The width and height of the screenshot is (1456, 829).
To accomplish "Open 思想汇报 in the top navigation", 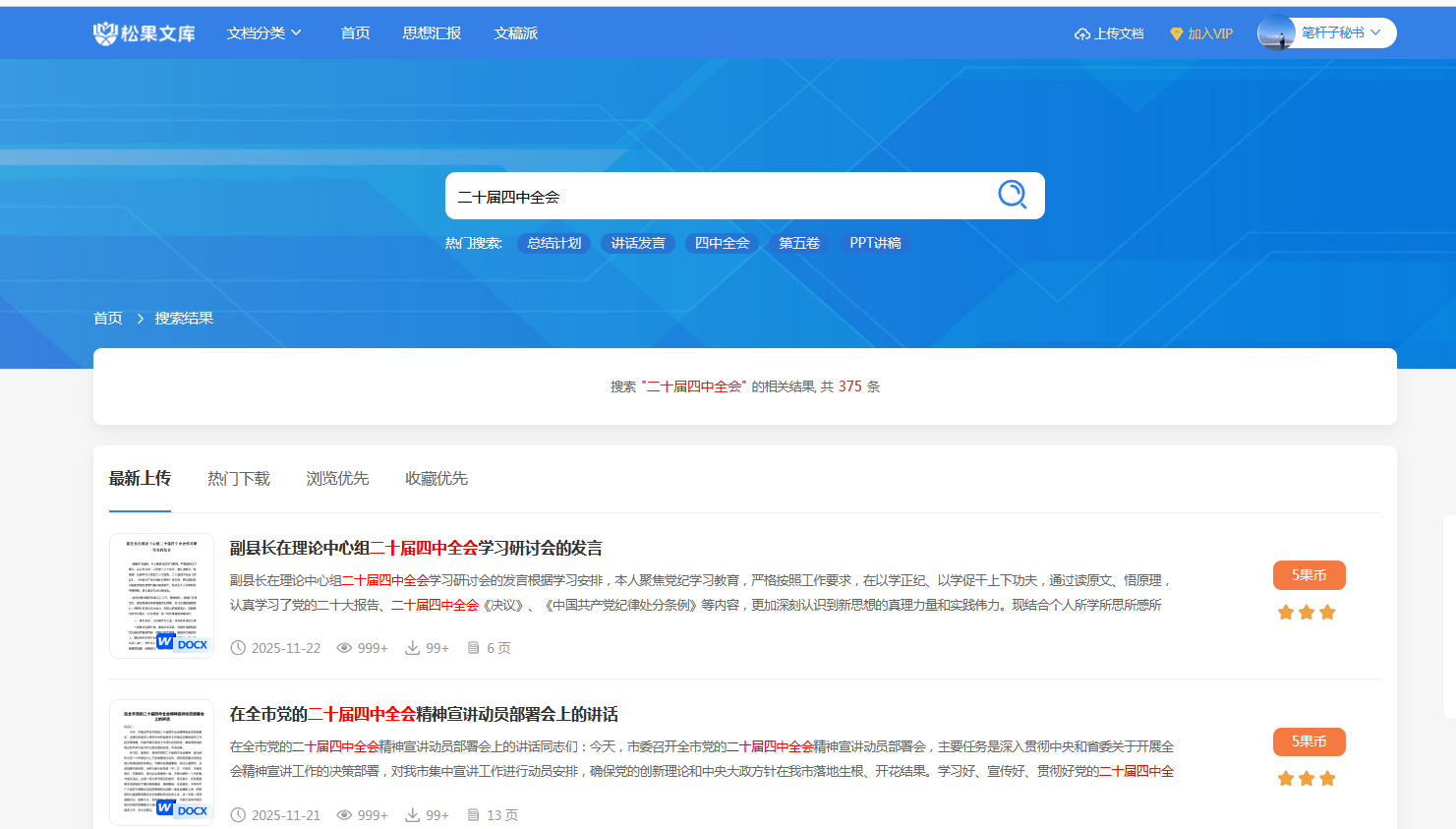I will (432, 33).
